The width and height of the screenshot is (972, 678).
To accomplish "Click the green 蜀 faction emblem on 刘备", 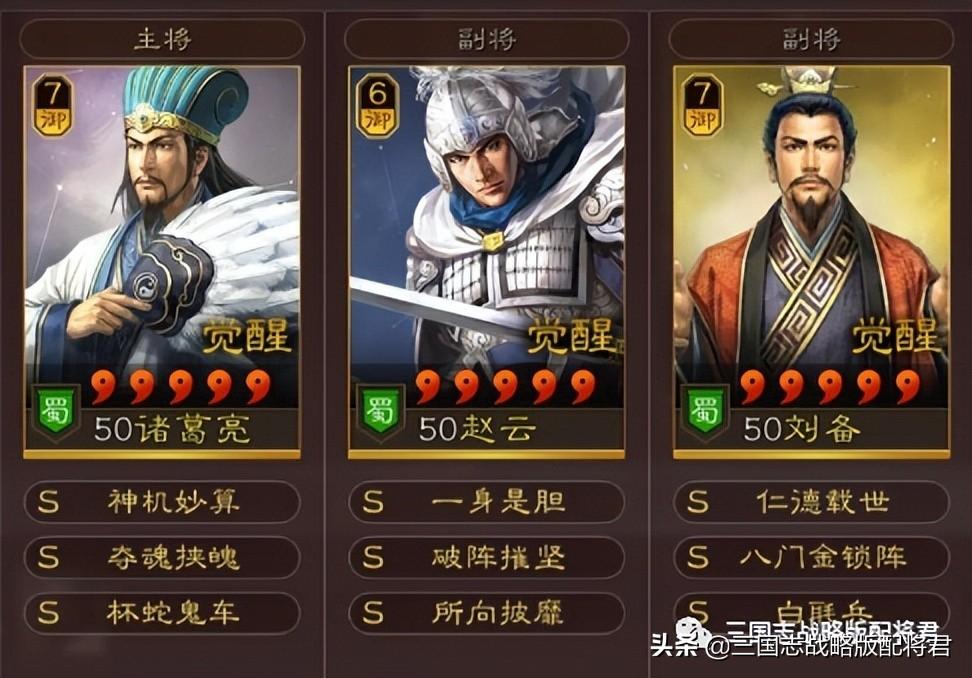I will click(x=705, y=412).
